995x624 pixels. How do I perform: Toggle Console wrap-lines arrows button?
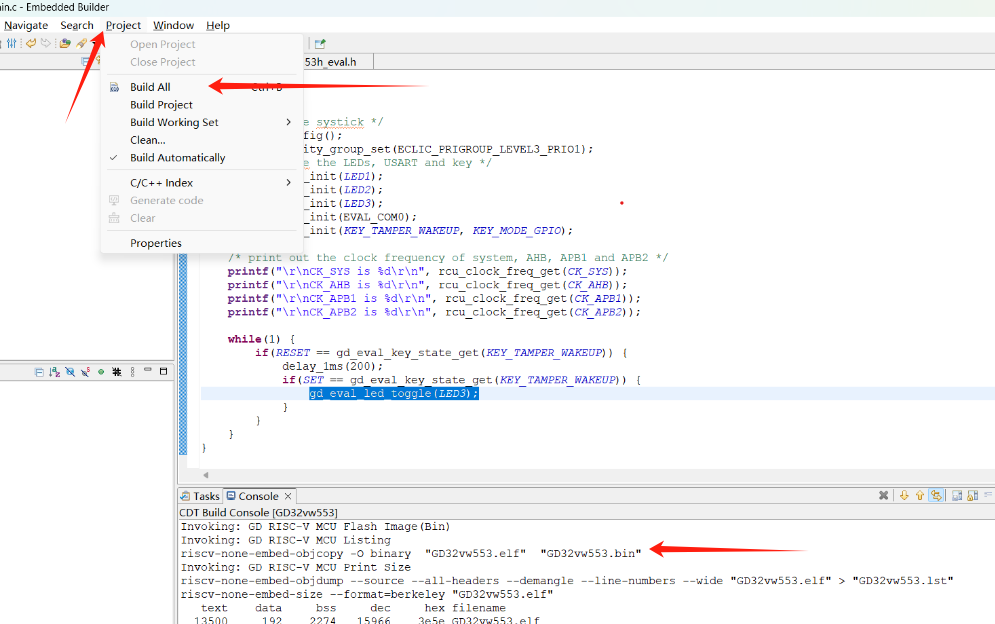[936, 496]
